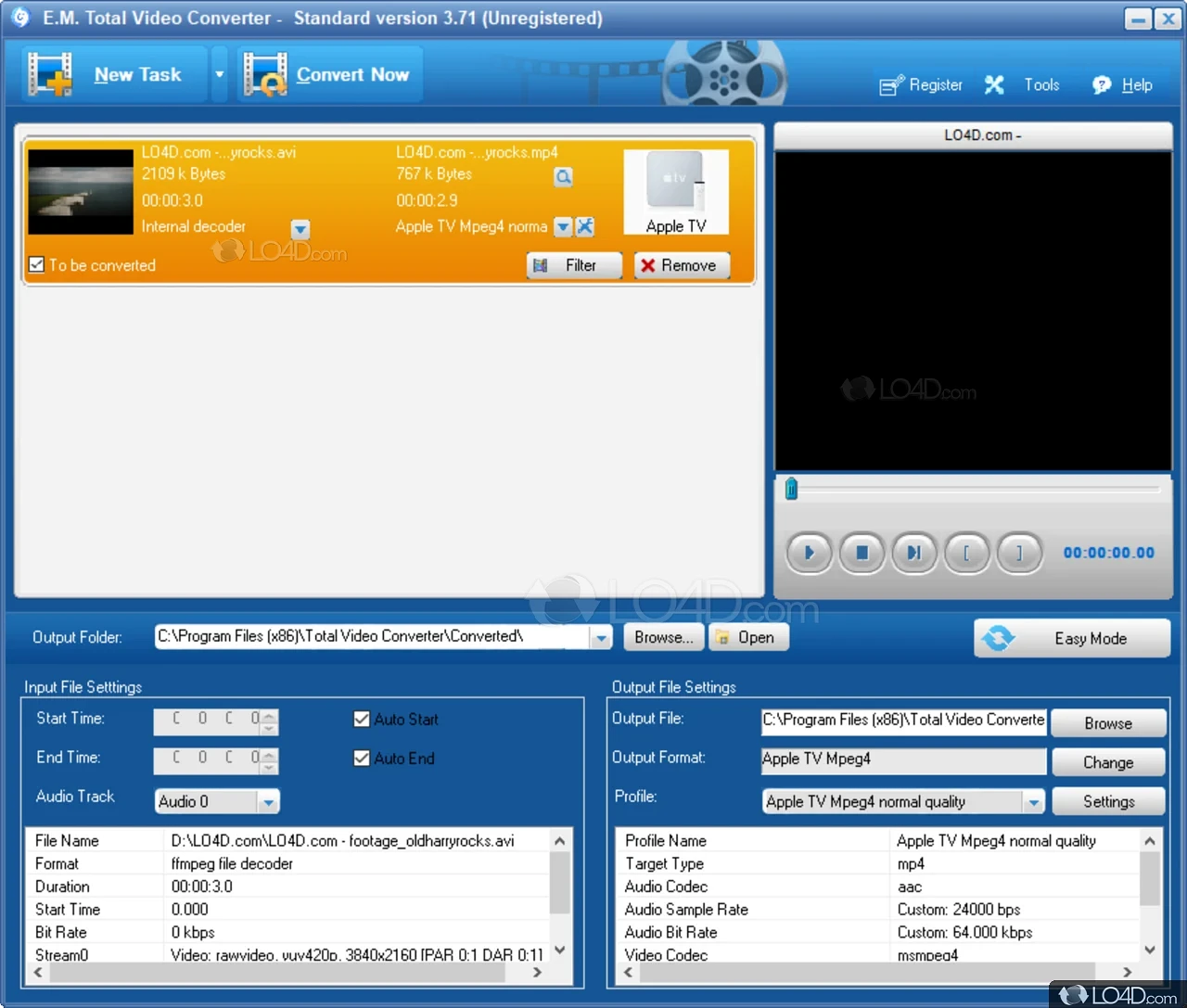Click the Change output format button
This screenshot has width=1187, height=1008.
[1108, 762]
